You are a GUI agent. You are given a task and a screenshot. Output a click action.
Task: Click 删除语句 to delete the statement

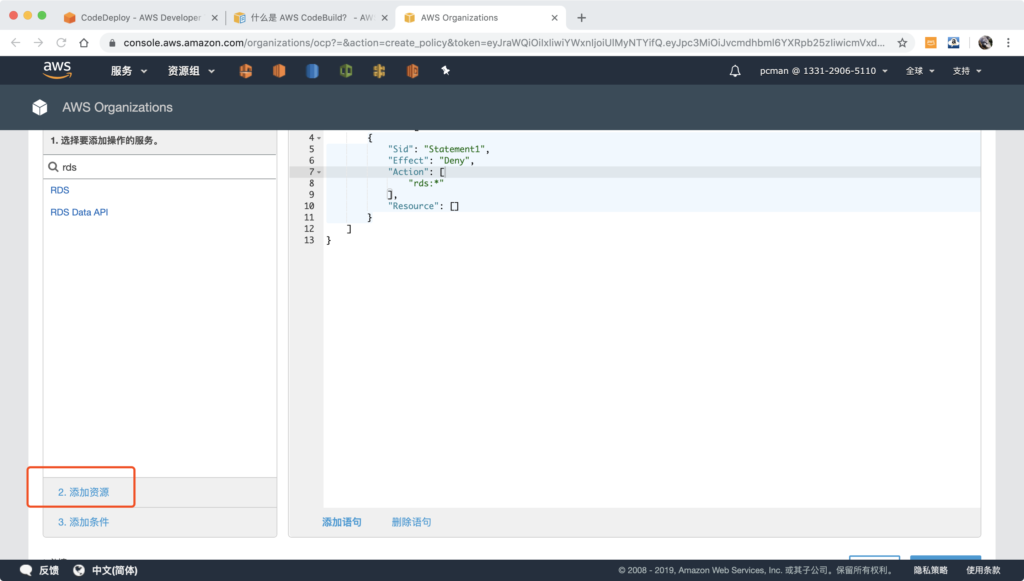coord(411,522)
